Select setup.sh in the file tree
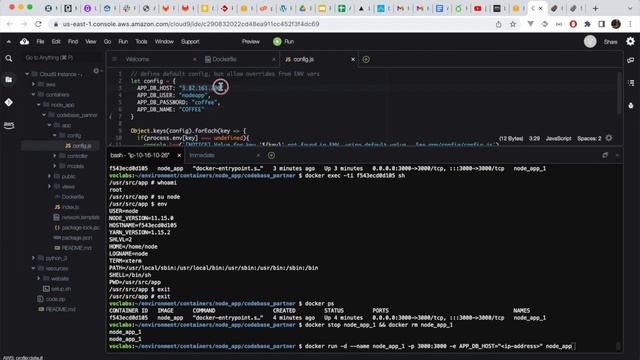This screenshot has height=360, width=640. [60, 289]
